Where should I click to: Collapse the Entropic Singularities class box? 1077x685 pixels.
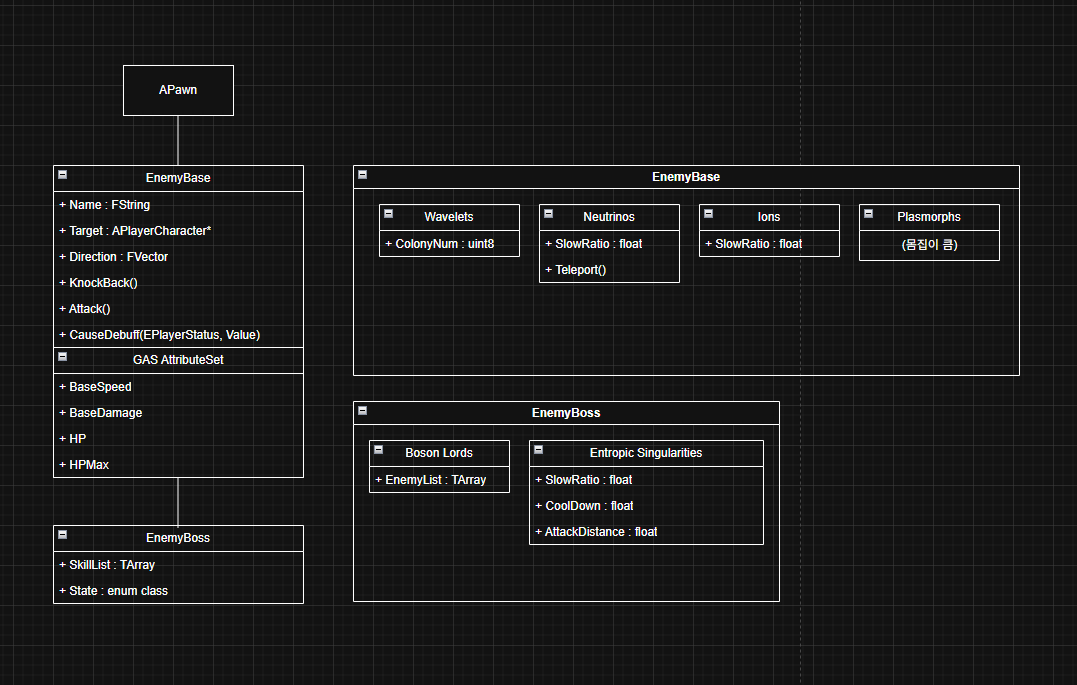click(538, 450)
